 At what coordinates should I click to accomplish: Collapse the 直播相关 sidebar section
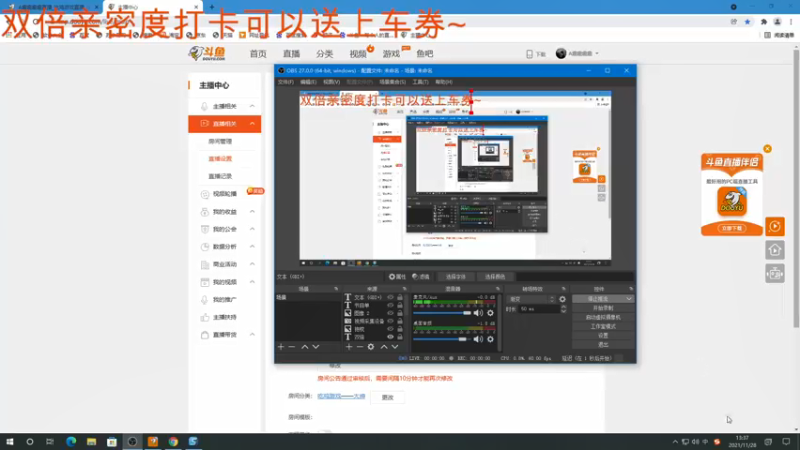252,123
